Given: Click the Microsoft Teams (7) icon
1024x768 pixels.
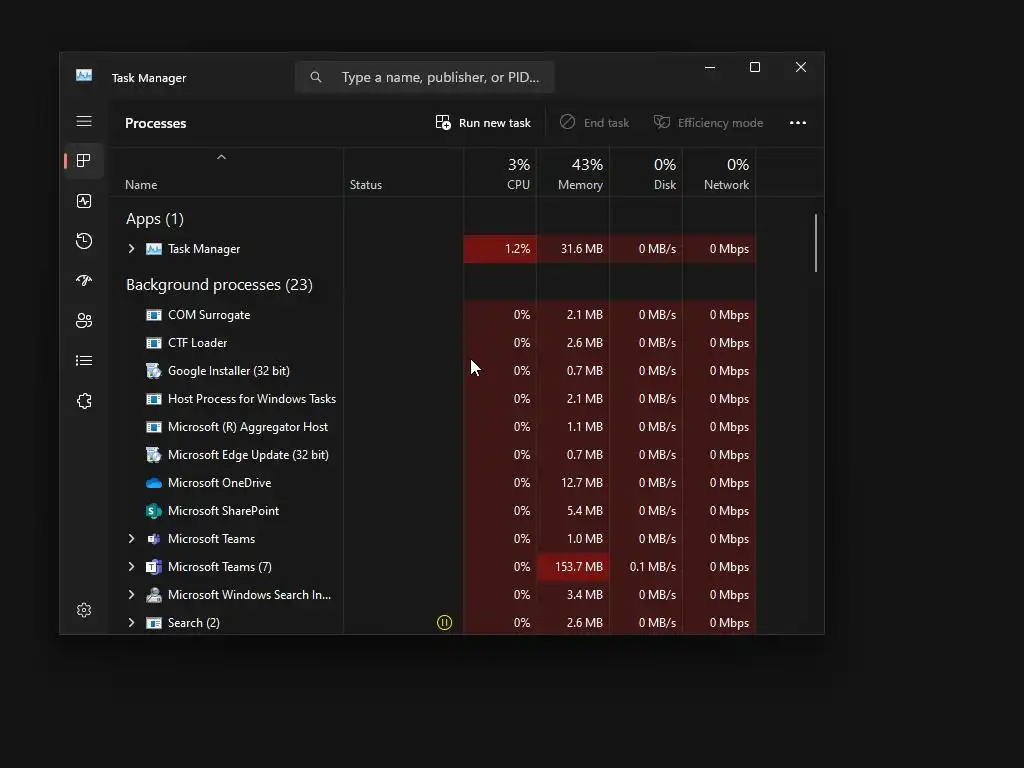Looking at the screenshot, I should [153, 567].
